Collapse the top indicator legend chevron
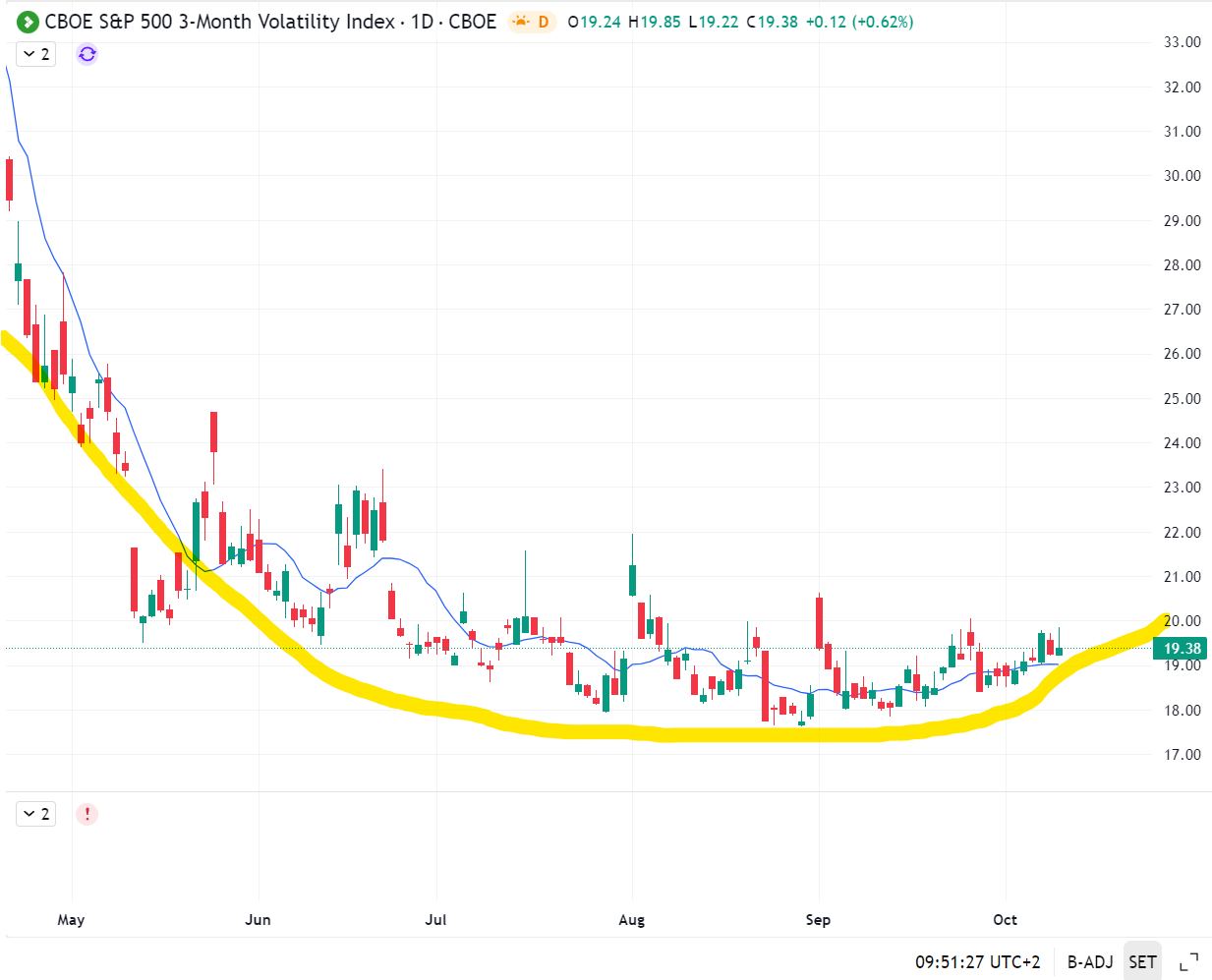 tap(36, 54)
